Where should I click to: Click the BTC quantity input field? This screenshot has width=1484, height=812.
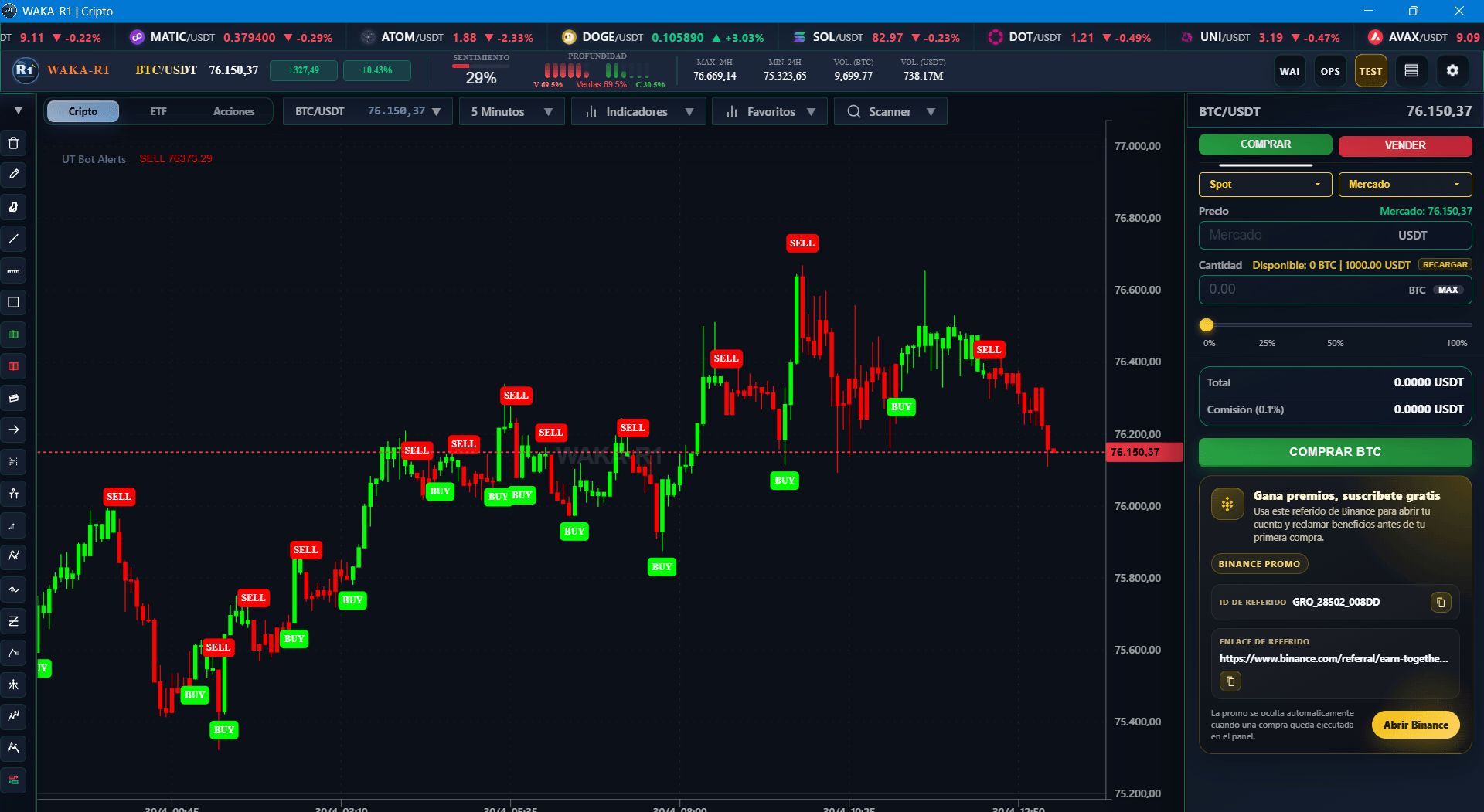pyautogui.click(x=1335, y=290)
